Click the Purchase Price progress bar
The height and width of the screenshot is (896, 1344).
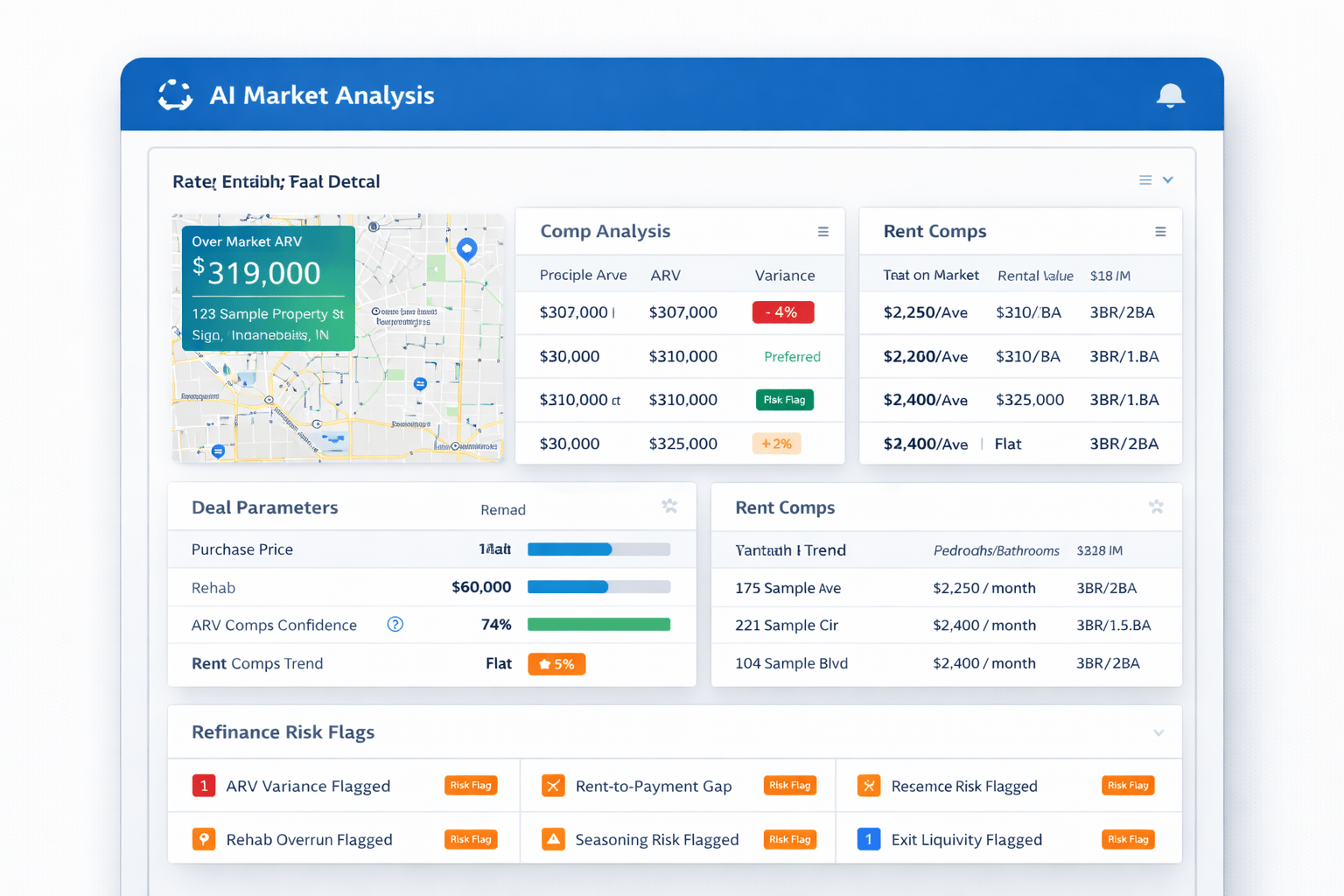(x=599, y=549)
